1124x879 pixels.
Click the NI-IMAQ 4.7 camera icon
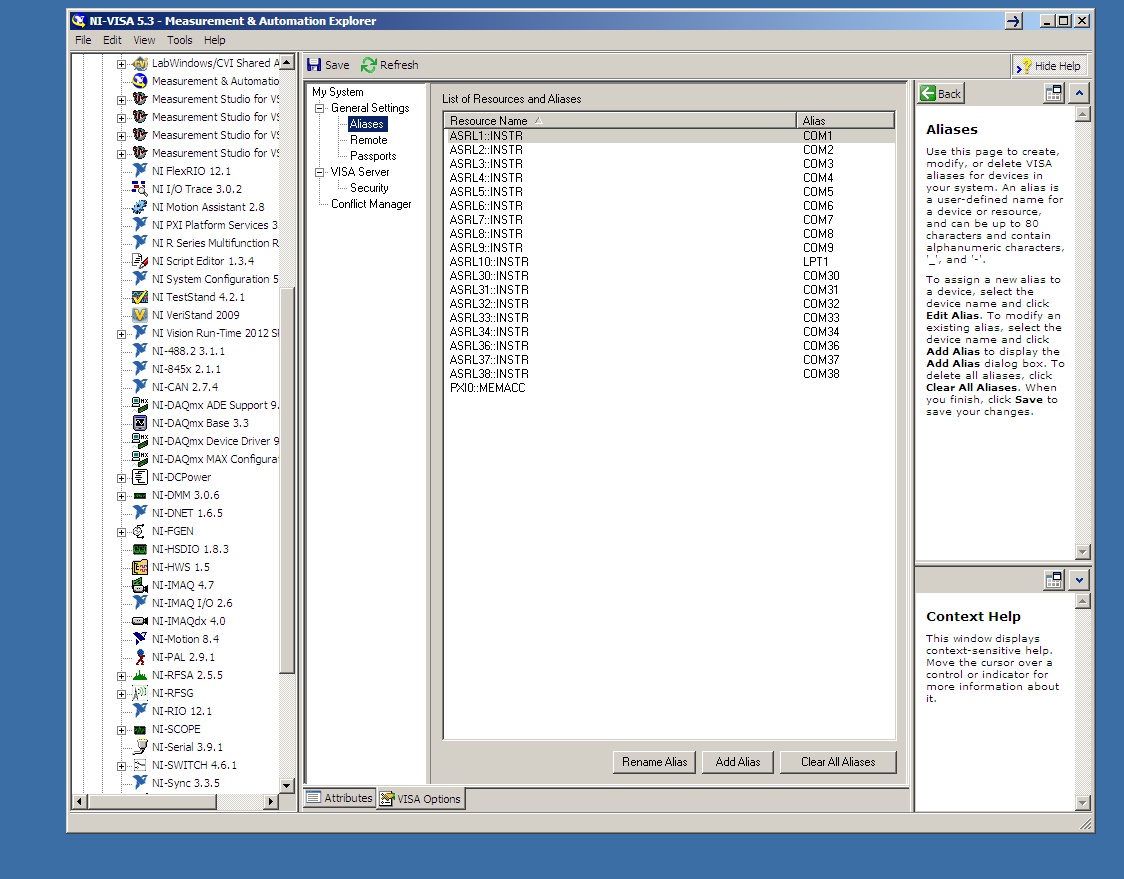[x=140, y=585]
